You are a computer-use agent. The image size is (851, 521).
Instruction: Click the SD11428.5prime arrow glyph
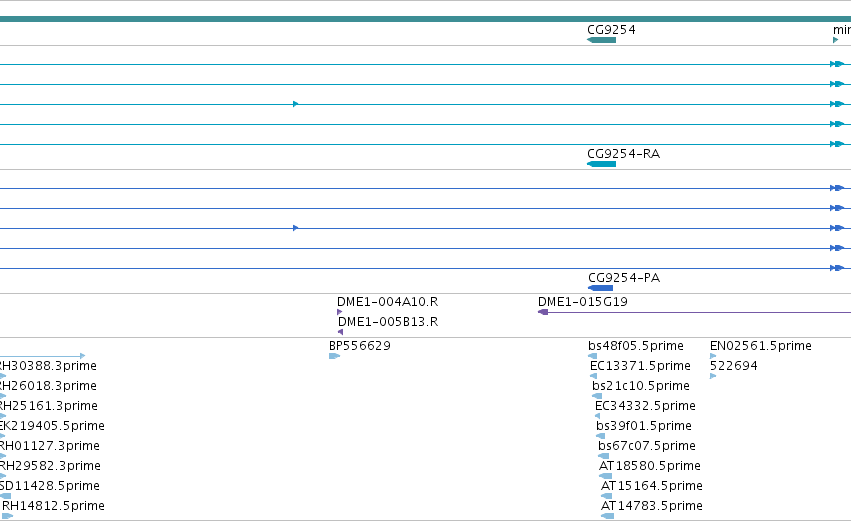(x=5, y=495)
